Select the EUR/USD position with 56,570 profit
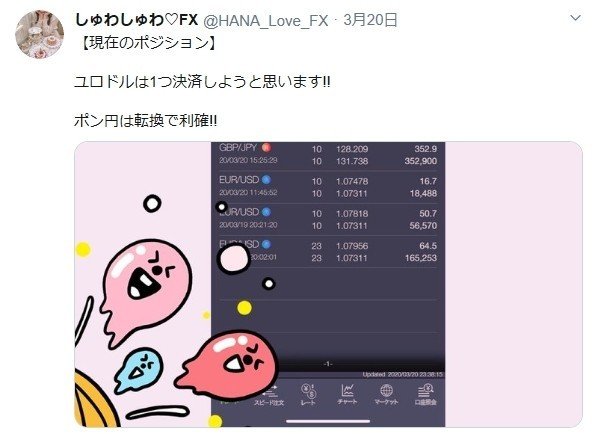This screenshot has width=594, height=434. (328, 219)
